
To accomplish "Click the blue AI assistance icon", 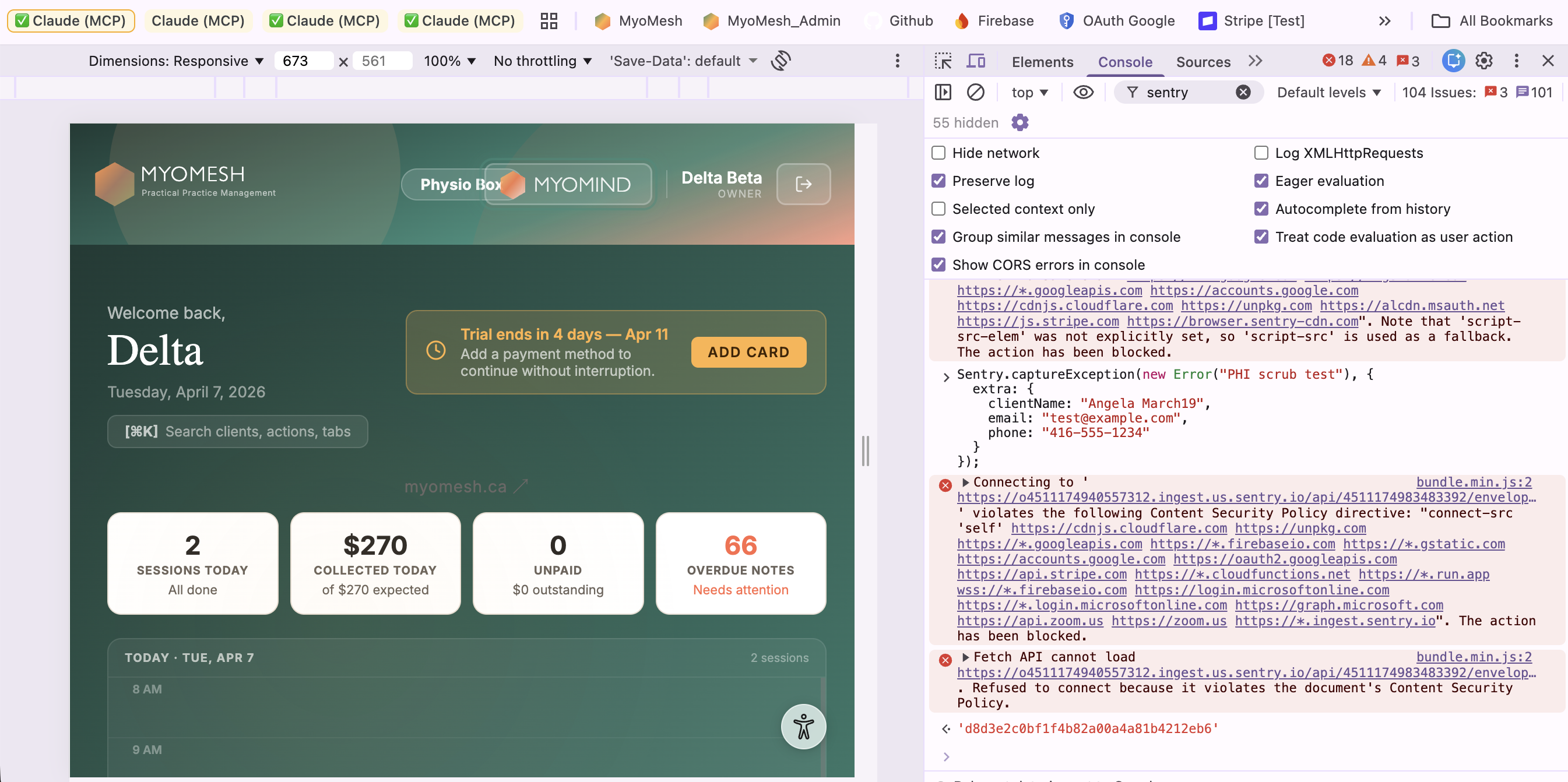I will [1453, 60].
